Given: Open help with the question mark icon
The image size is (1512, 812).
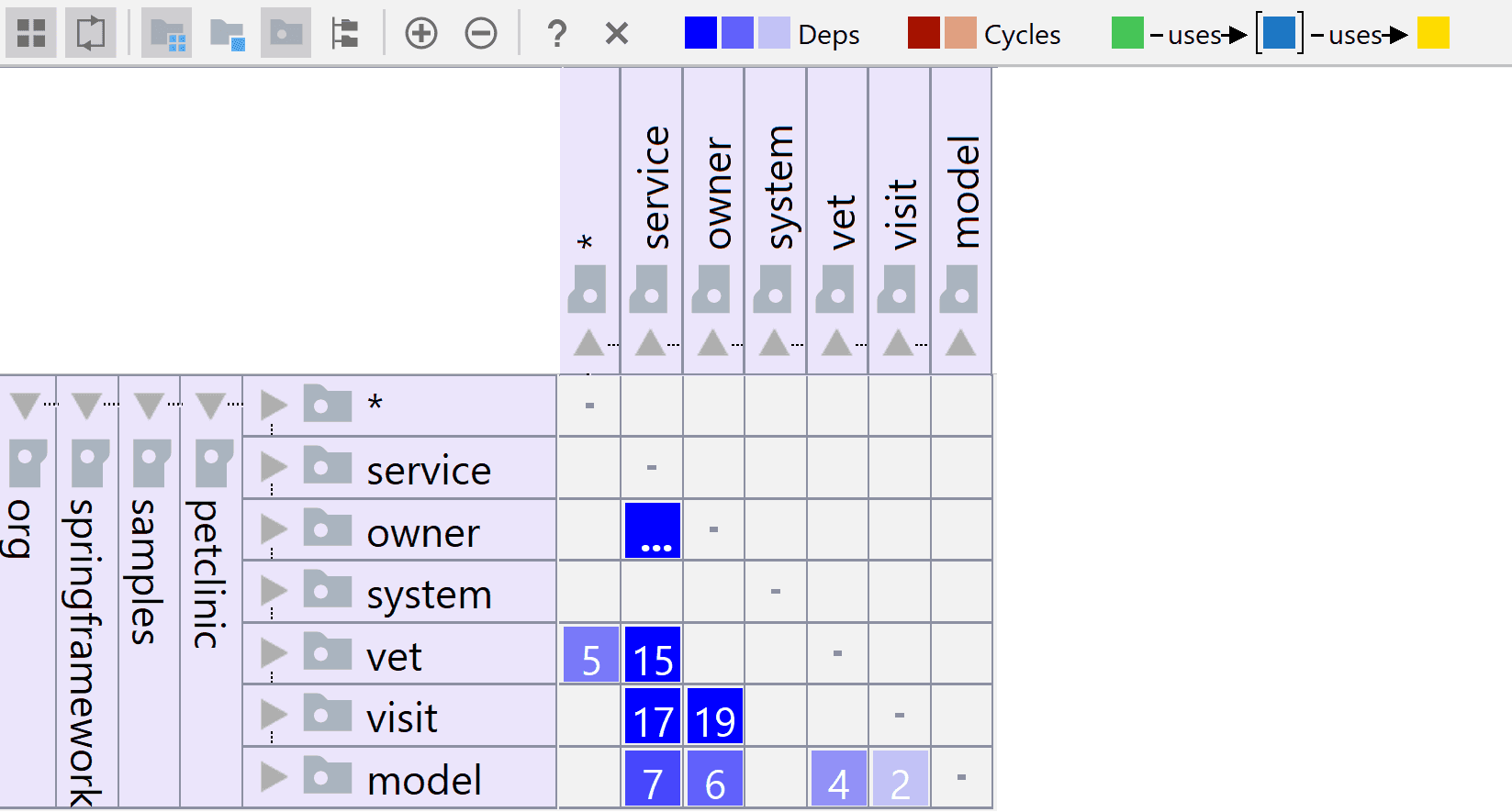Looking at the screenshot, I should [556, 34].
